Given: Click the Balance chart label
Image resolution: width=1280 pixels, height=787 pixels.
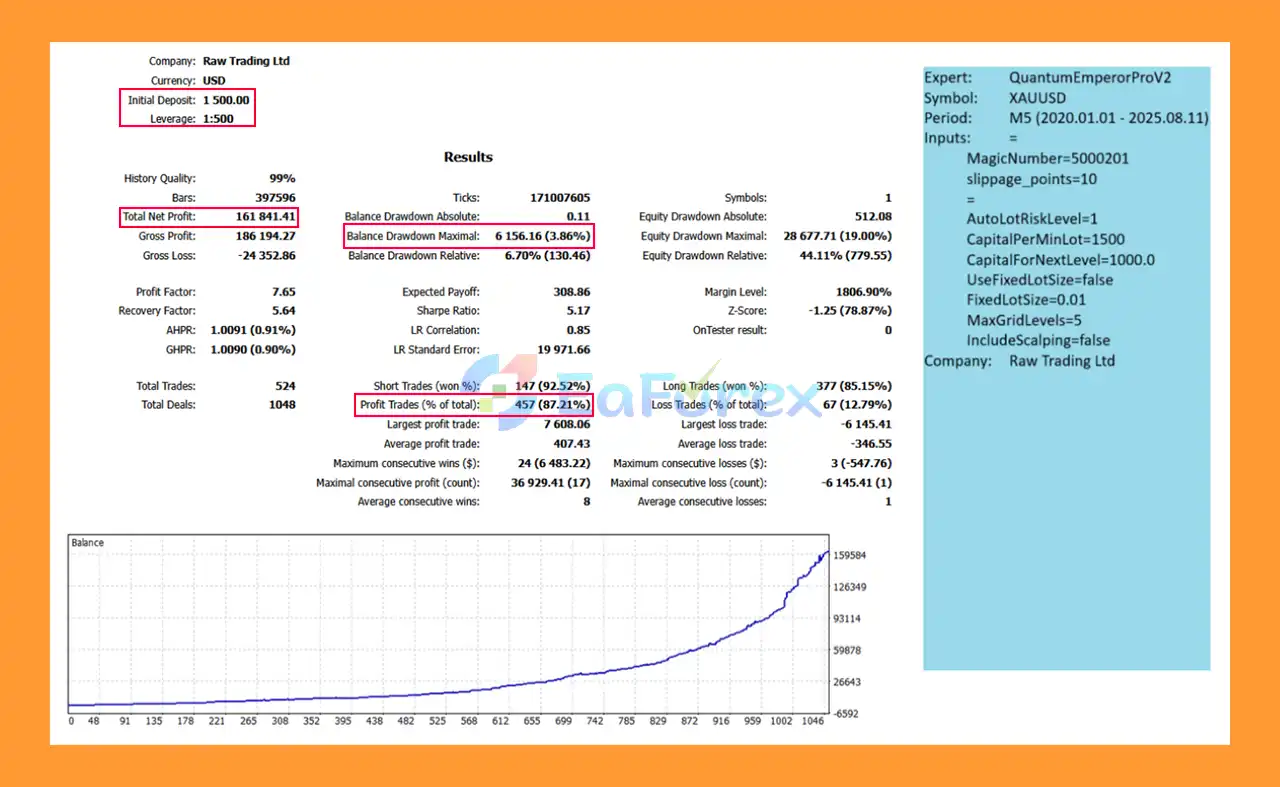Looking at the screenshot, I should point(88,543).
